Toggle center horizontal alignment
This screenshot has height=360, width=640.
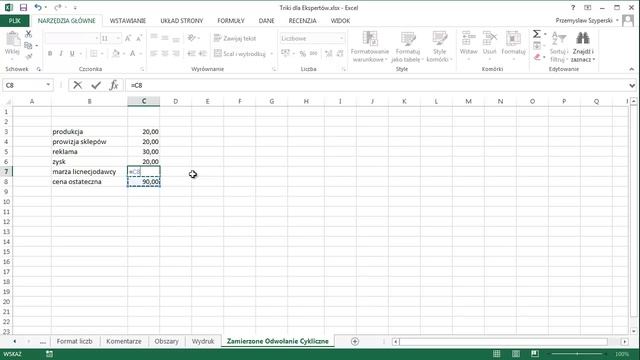pyautogui.click(x=165, y=53)
